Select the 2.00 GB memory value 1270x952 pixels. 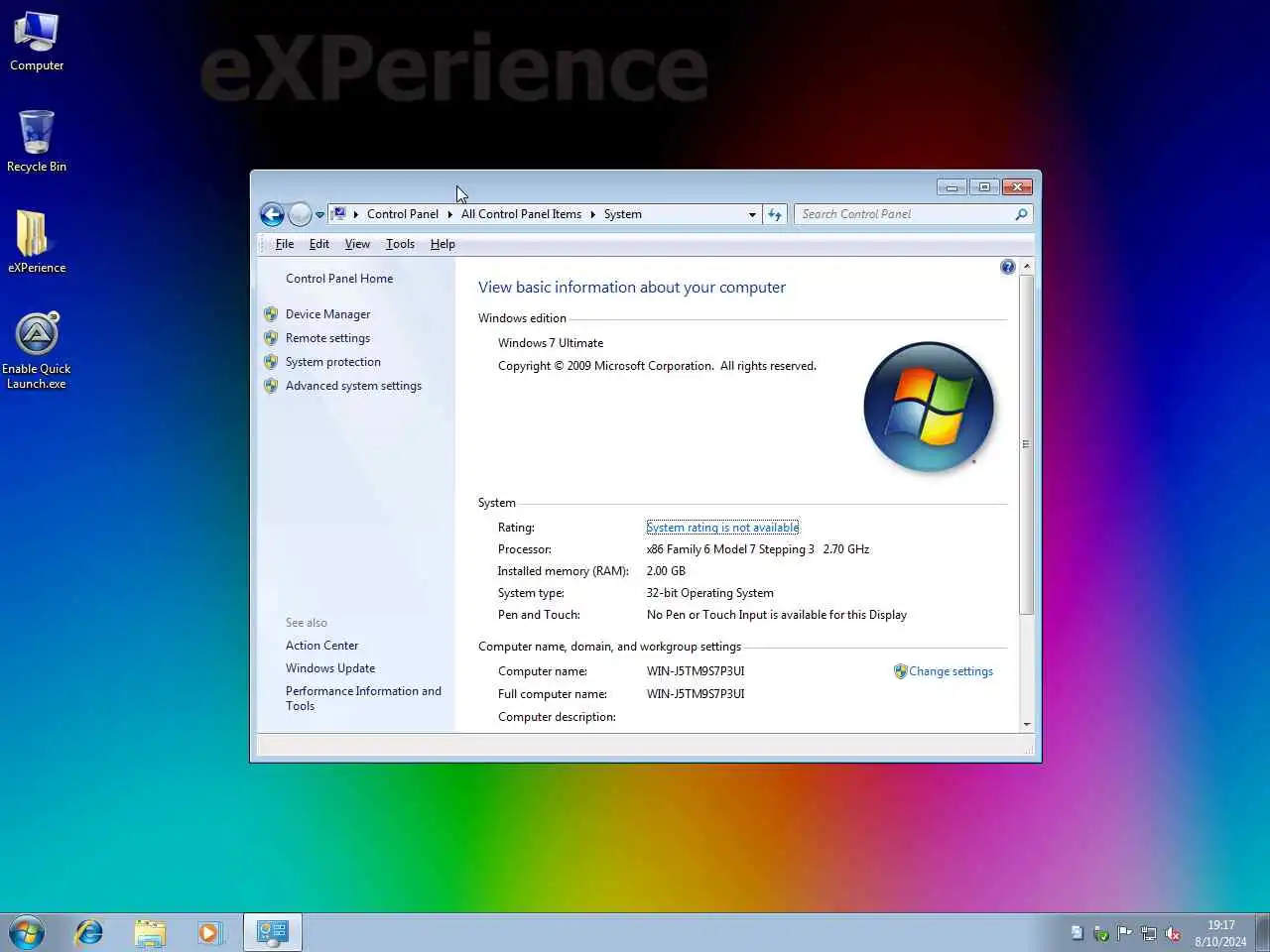point(666,571)
